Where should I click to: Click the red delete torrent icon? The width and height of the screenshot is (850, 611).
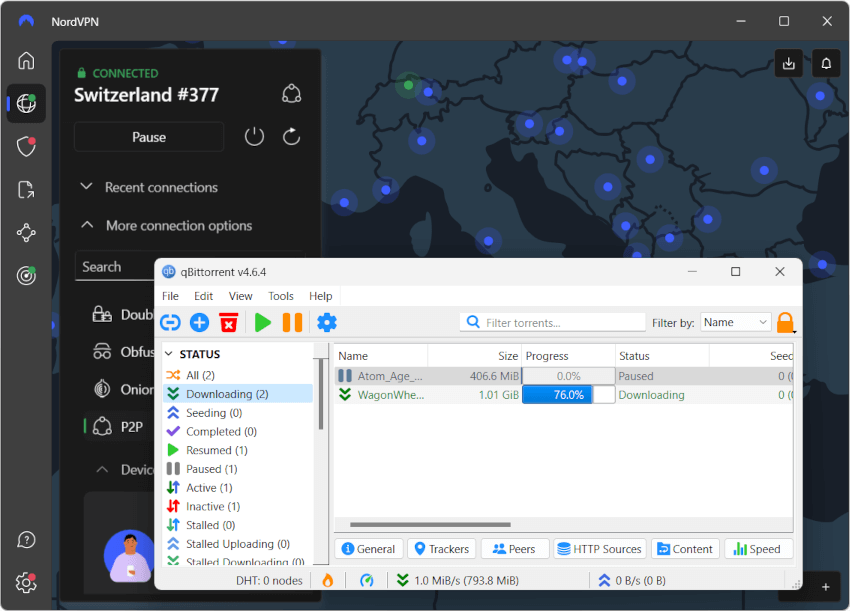pyautogui.click(x=229, y=323)
